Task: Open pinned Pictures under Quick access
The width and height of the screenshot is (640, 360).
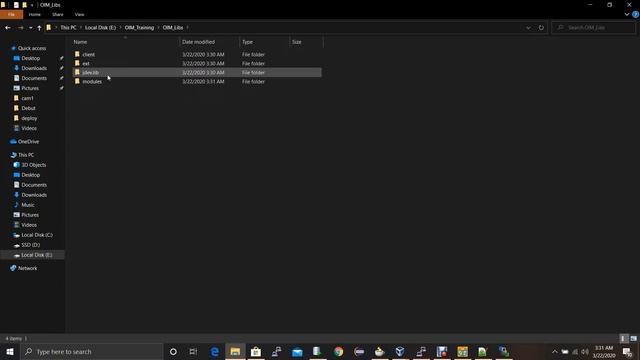Action: [30, 88]
